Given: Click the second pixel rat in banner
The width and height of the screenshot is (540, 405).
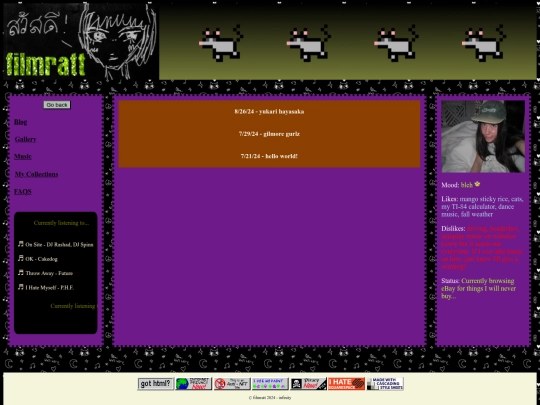Looking at the screenshot, I should coord(308,43).
